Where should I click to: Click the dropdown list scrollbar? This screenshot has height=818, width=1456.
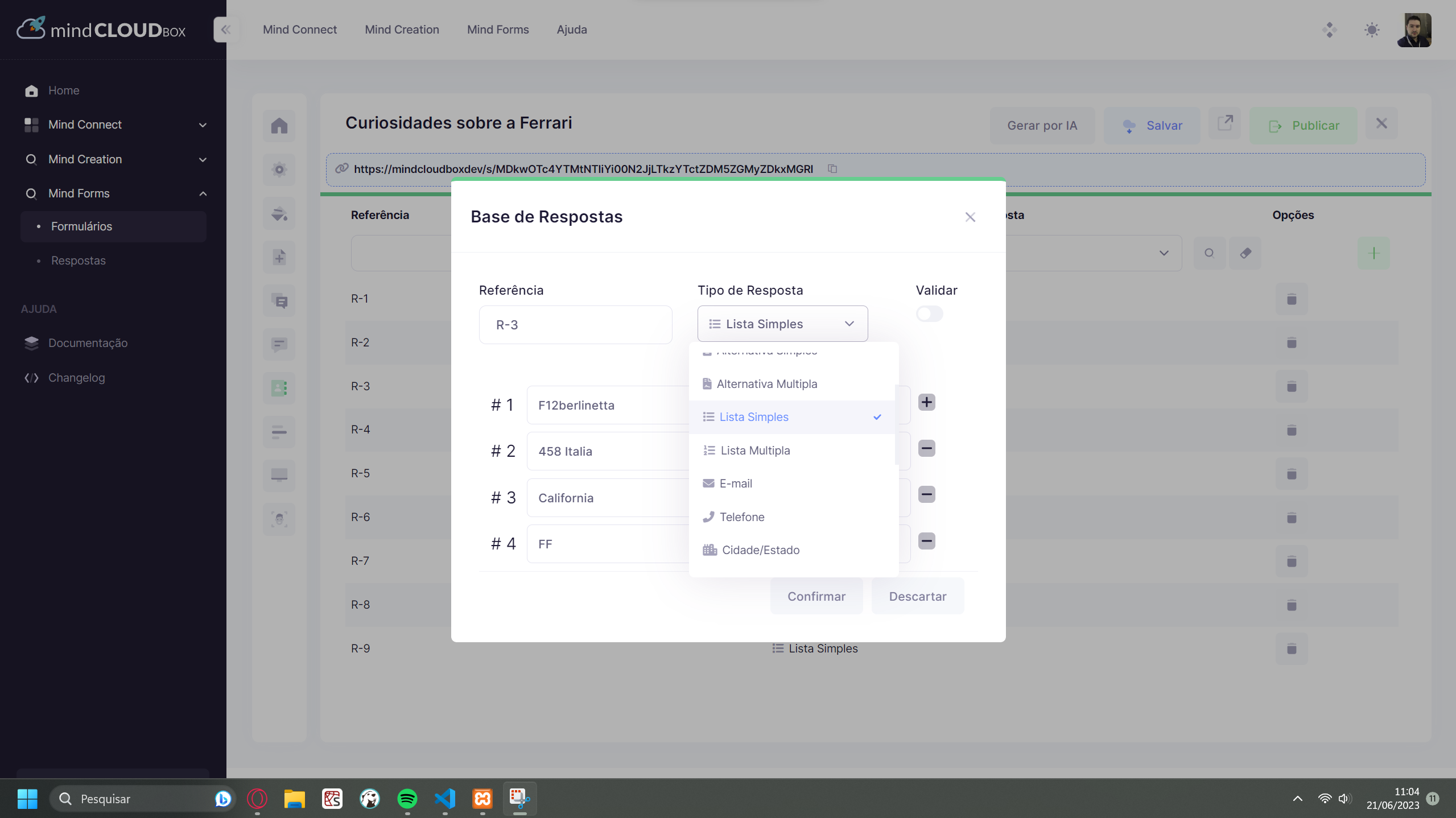coord(896,424)
